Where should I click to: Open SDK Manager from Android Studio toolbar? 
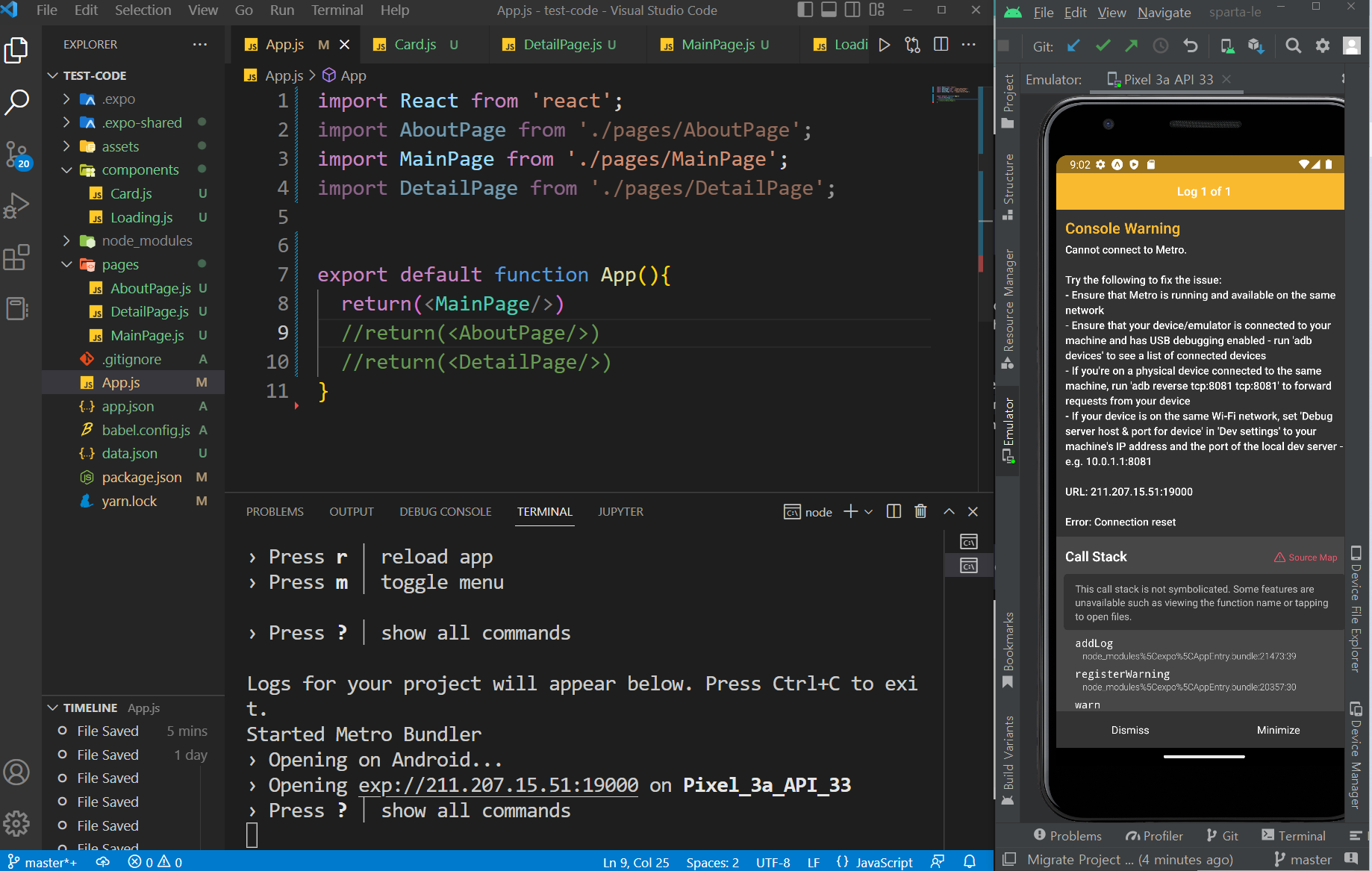pyautogui.click(x=1256, y=46)
